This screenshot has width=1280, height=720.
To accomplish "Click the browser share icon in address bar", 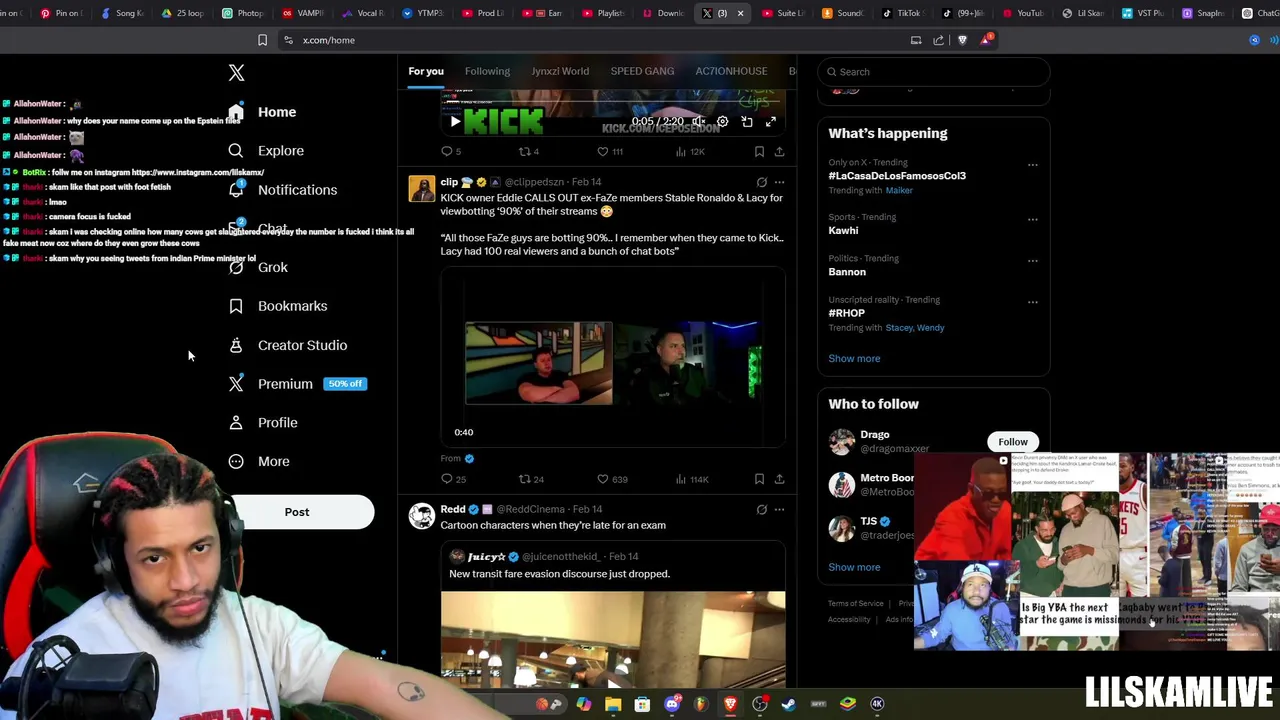I will pos(938,40).
